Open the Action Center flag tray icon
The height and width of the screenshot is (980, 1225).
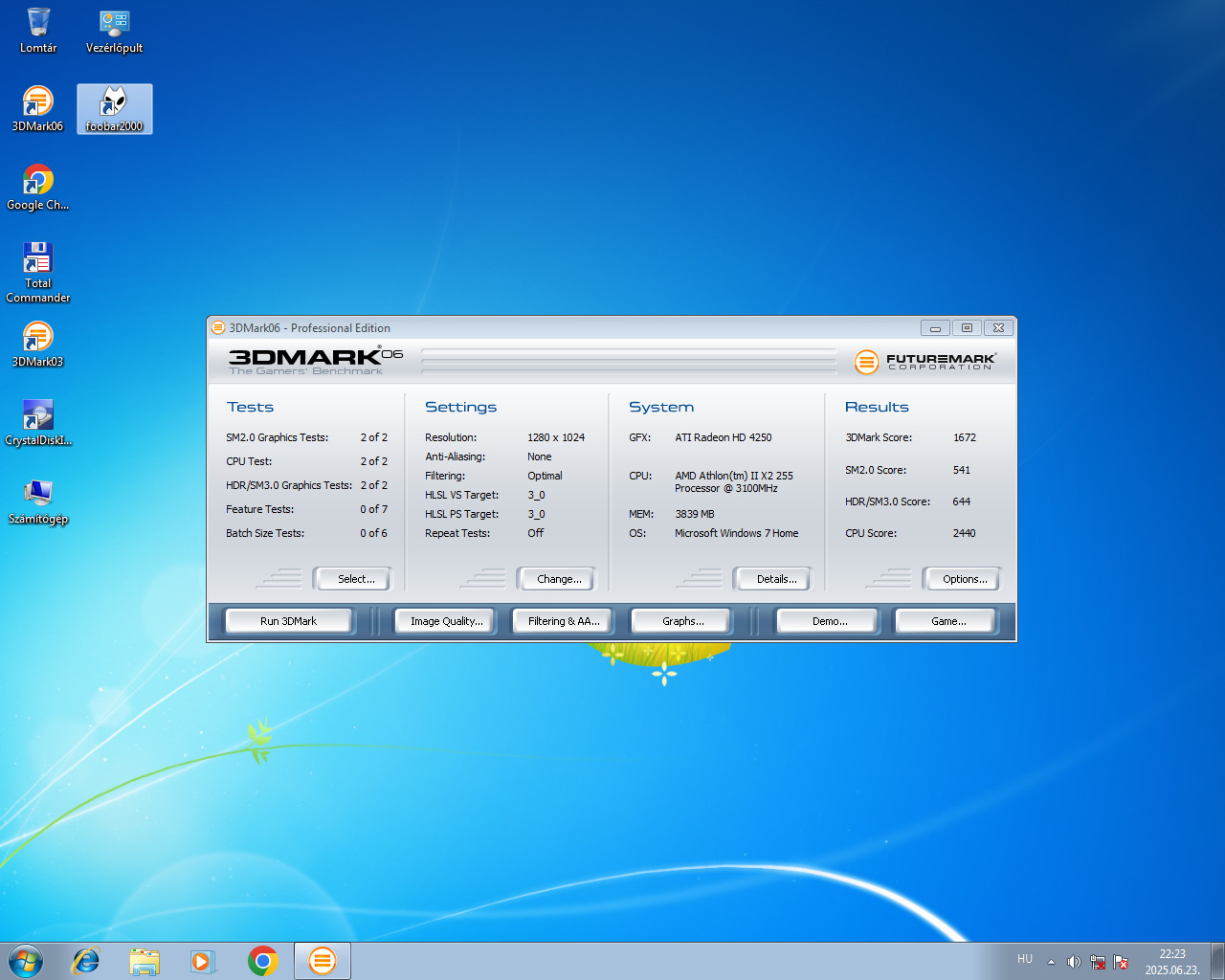point(1121,962)
